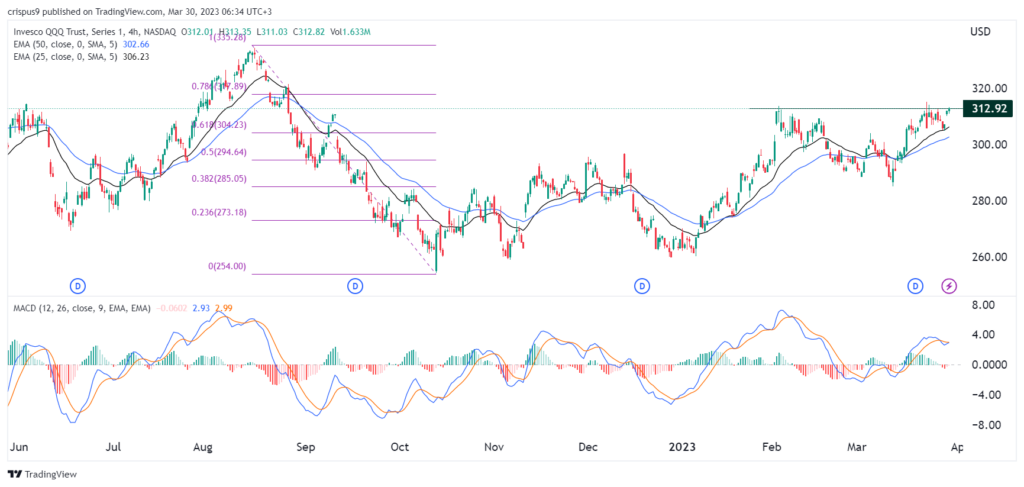Click the dividend D marker in late March
This screenshot has width=1024, height=487.
[x=916, y=285]
